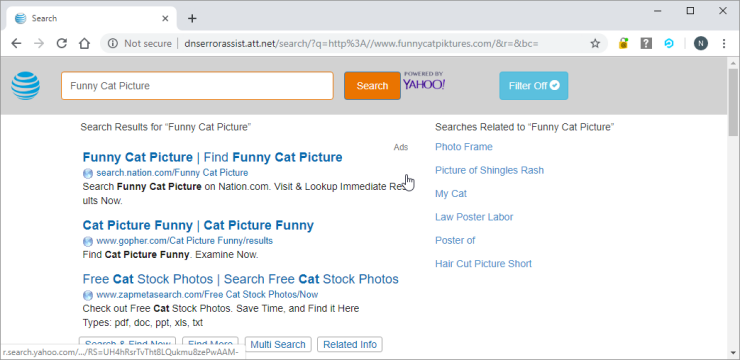The image size is (740, 360).
Task: Reload the current page
Action: coord(61,43)
